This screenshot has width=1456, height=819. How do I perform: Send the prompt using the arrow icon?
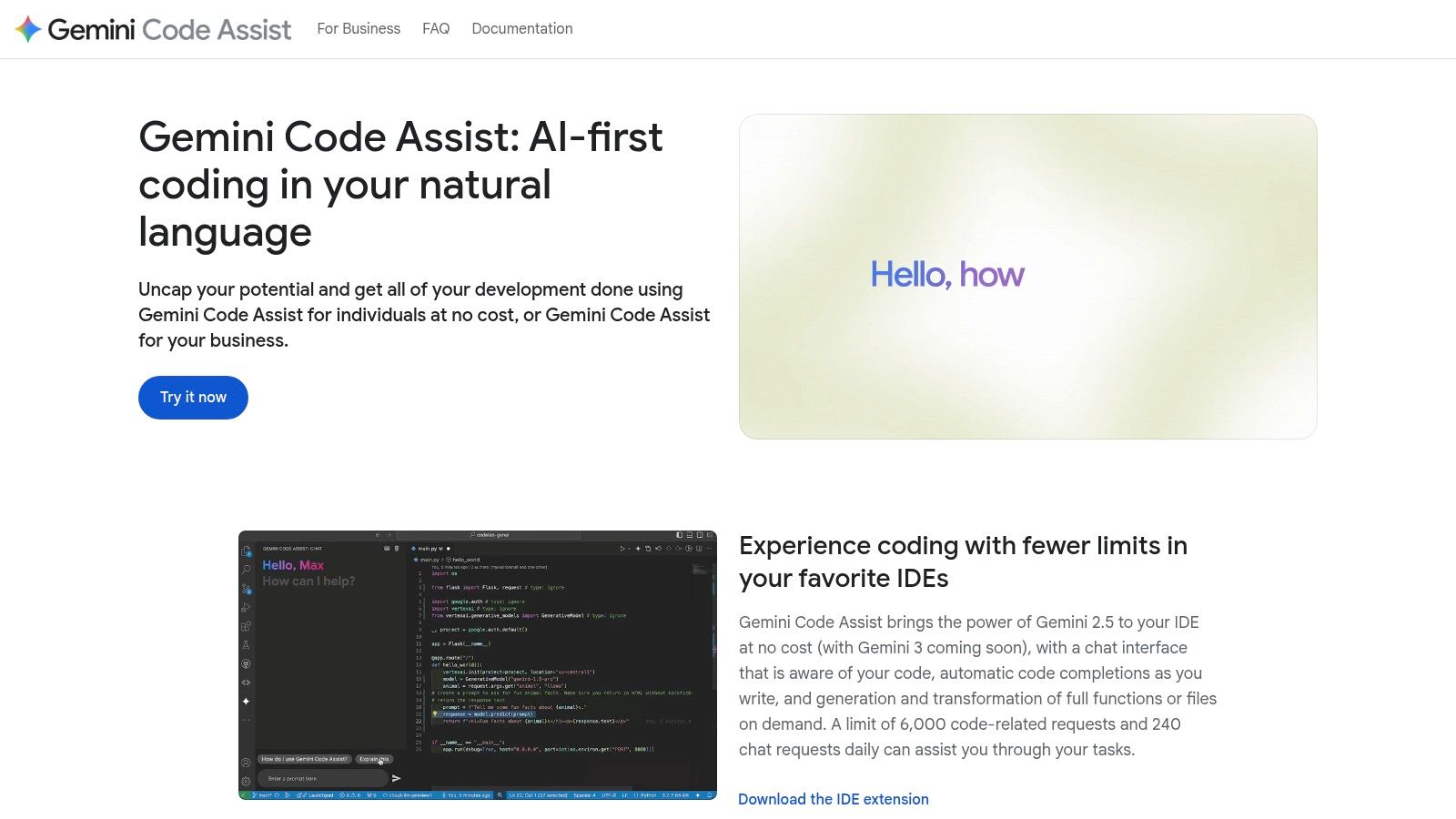coord(397,778)
